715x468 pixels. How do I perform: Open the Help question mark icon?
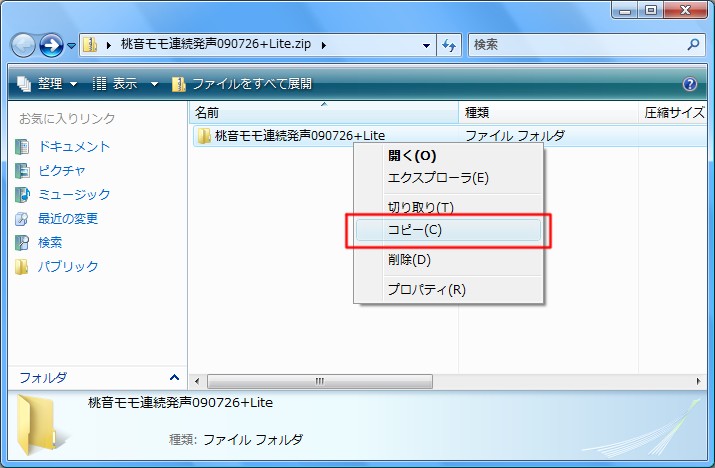pos(689,84)
